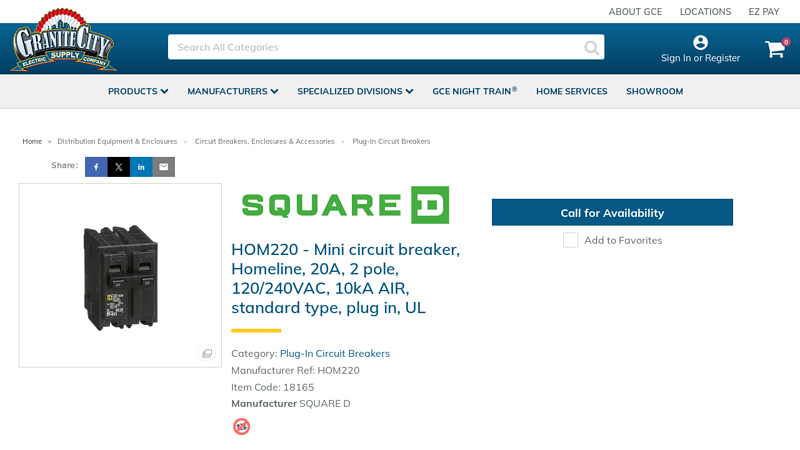800x450 pixels.
Task: Expand the Specialized Divisions dropdown
Action: 355,91
